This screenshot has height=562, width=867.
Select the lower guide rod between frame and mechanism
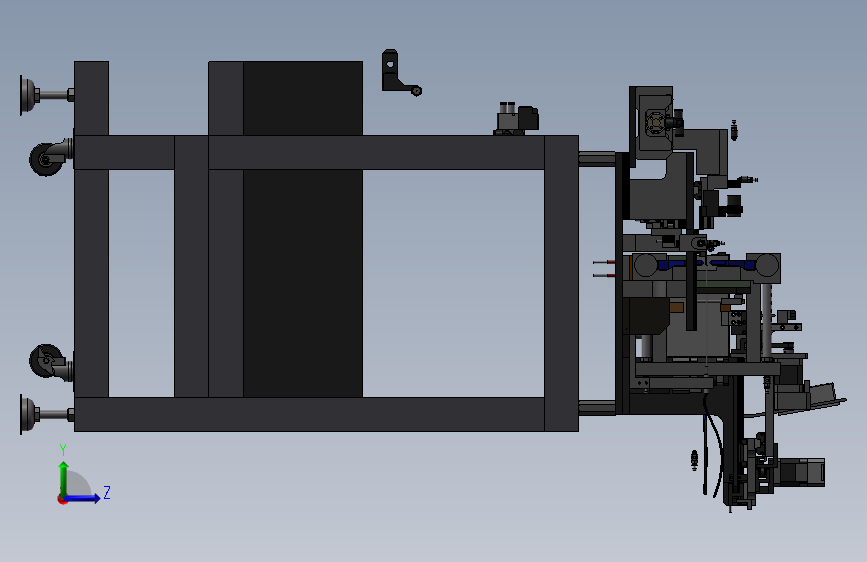(x=597, y=408)
